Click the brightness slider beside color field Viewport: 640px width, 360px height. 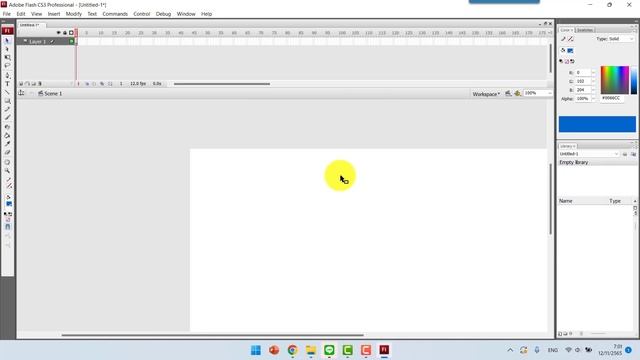coord(633,80)
